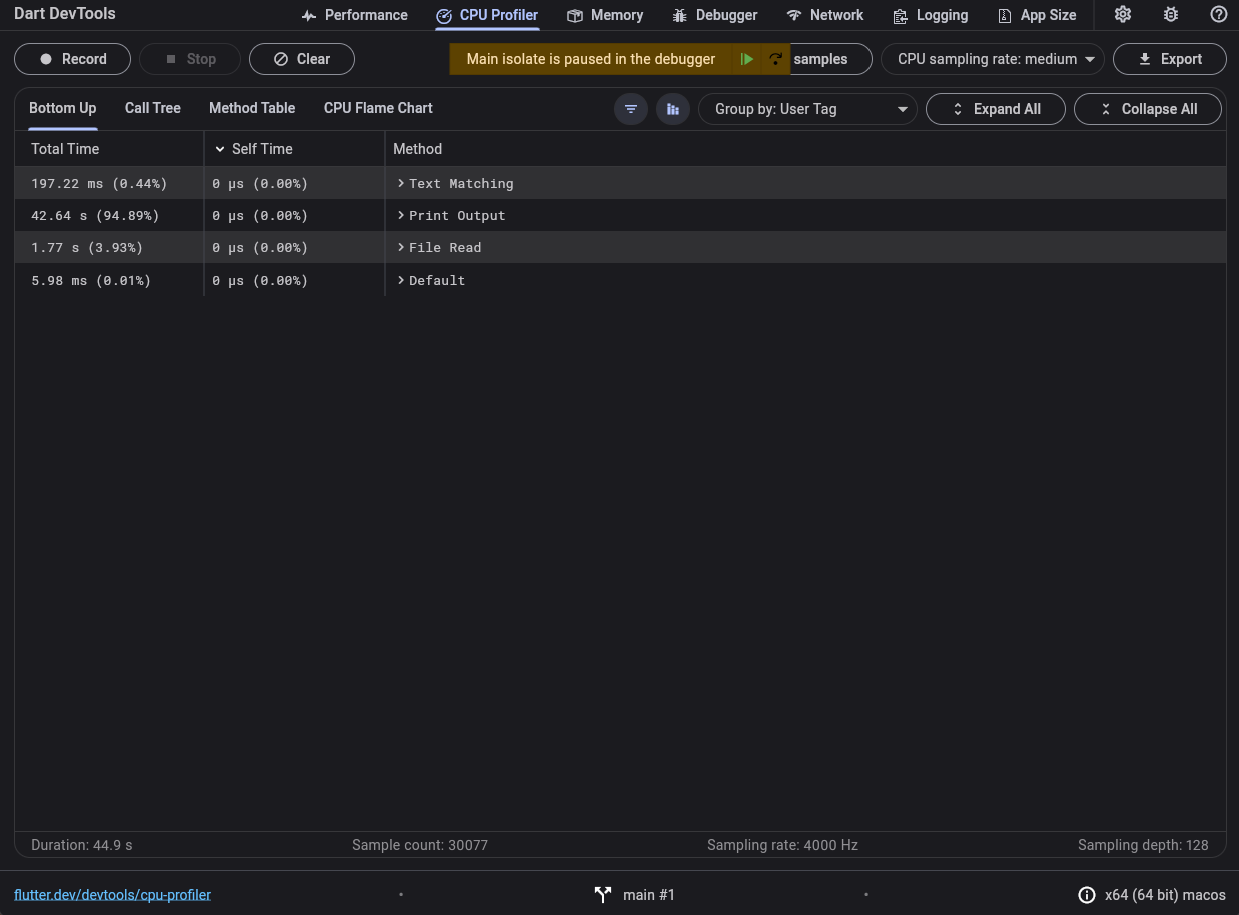Click the filter icon in profiler toolbar
Viewport: 1239px width, 915px height.
pos(631,109)
